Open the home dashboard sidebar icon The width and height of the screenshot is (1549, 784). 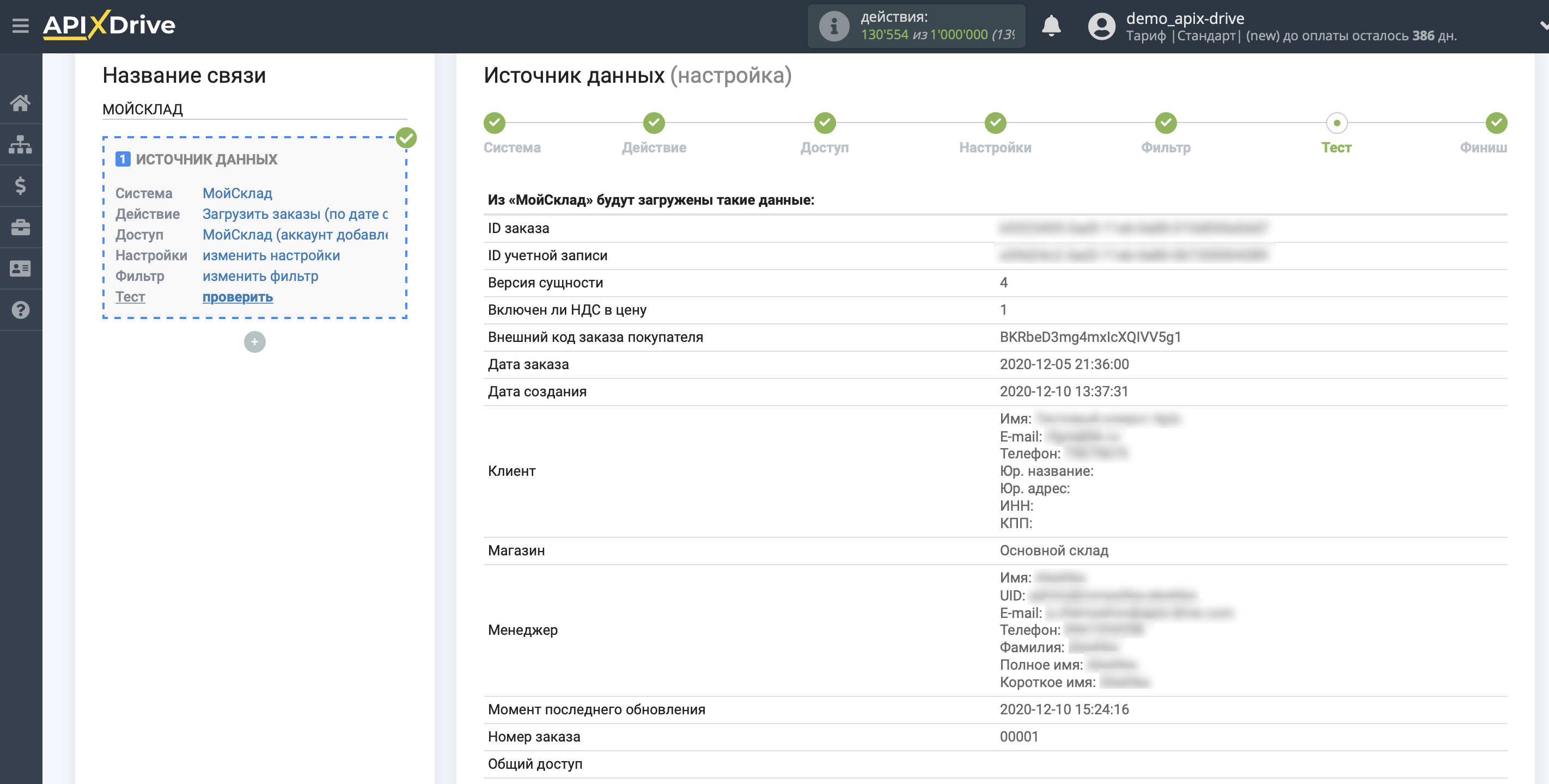pyautogui.click(x=21, y=103)
